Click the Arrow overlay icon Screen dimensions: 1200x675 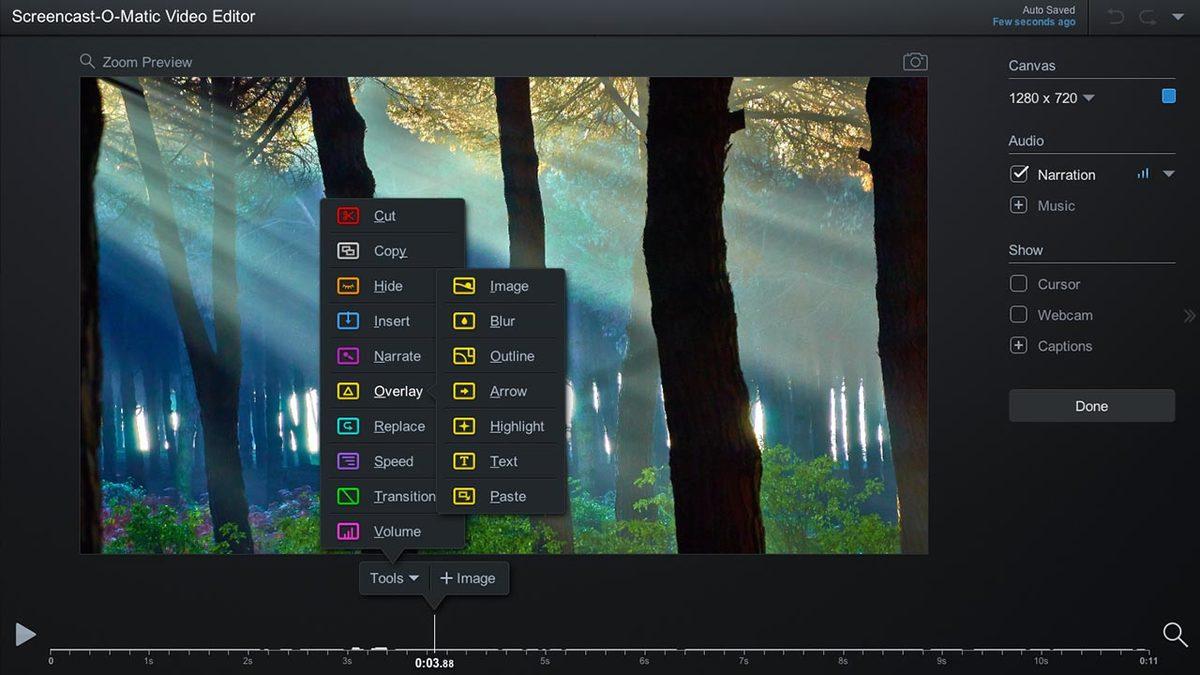[x=464, y=391]
